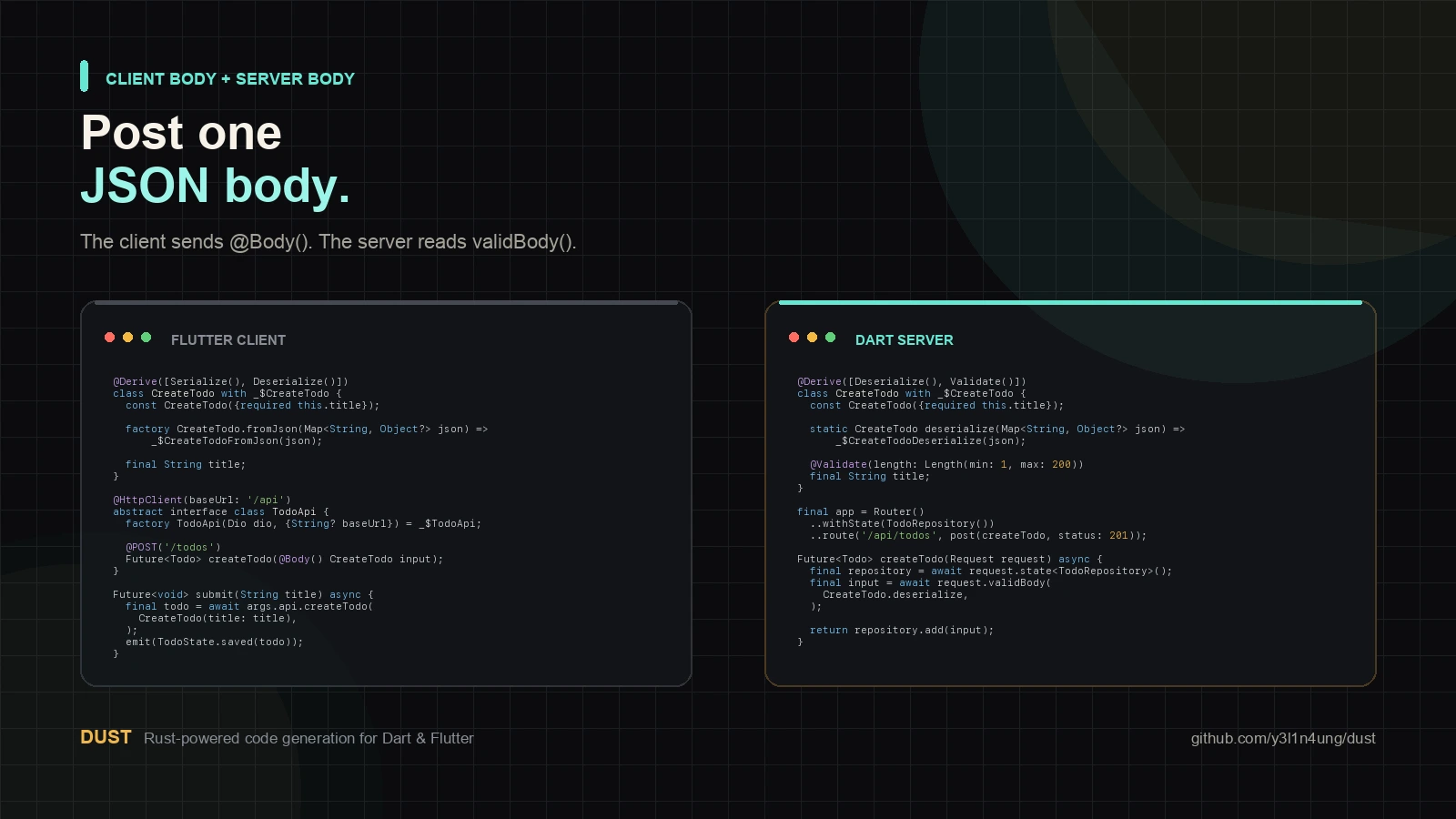Click 'abstract interface class TodoApi {' line
The width and height of the screenshot is (1456, 819).
(x=221, y=512)
